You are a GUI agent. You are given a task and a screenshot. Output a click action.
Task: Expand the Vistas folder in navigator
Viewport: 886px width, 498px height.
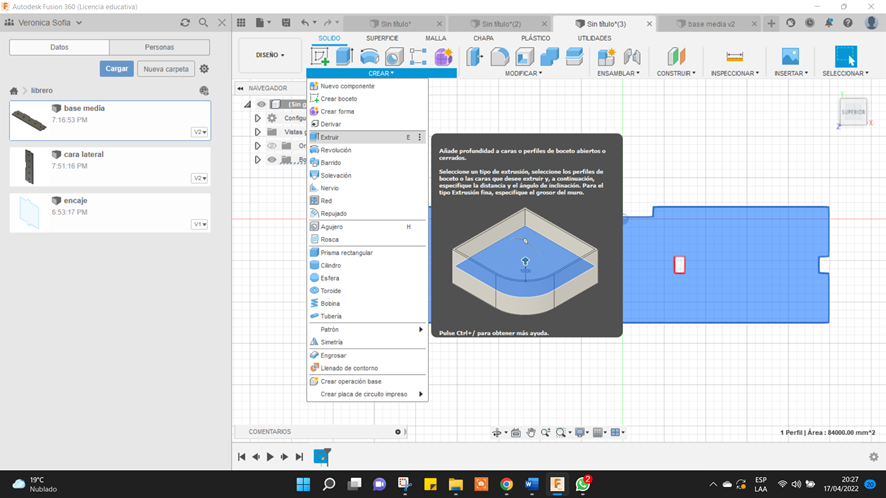pos(257,132)
